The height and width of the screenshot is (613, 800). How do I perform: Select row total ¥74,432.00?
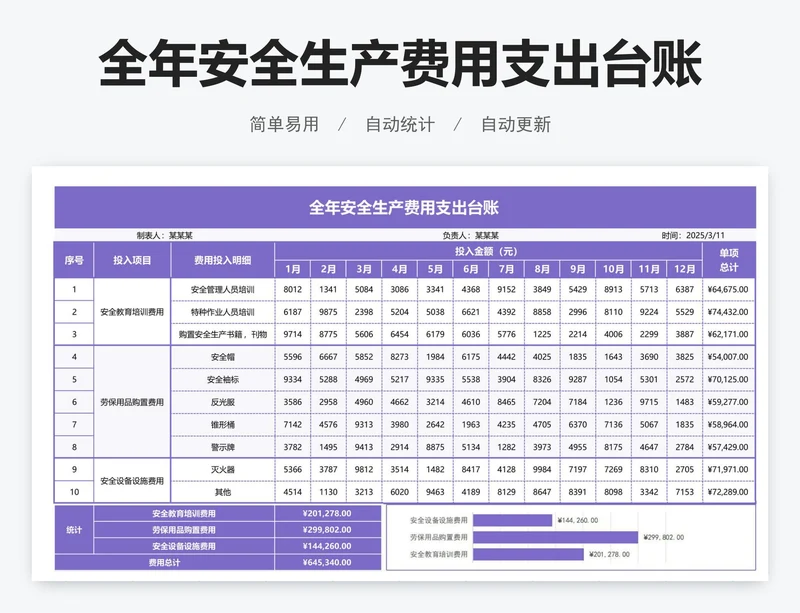(729, 312)
